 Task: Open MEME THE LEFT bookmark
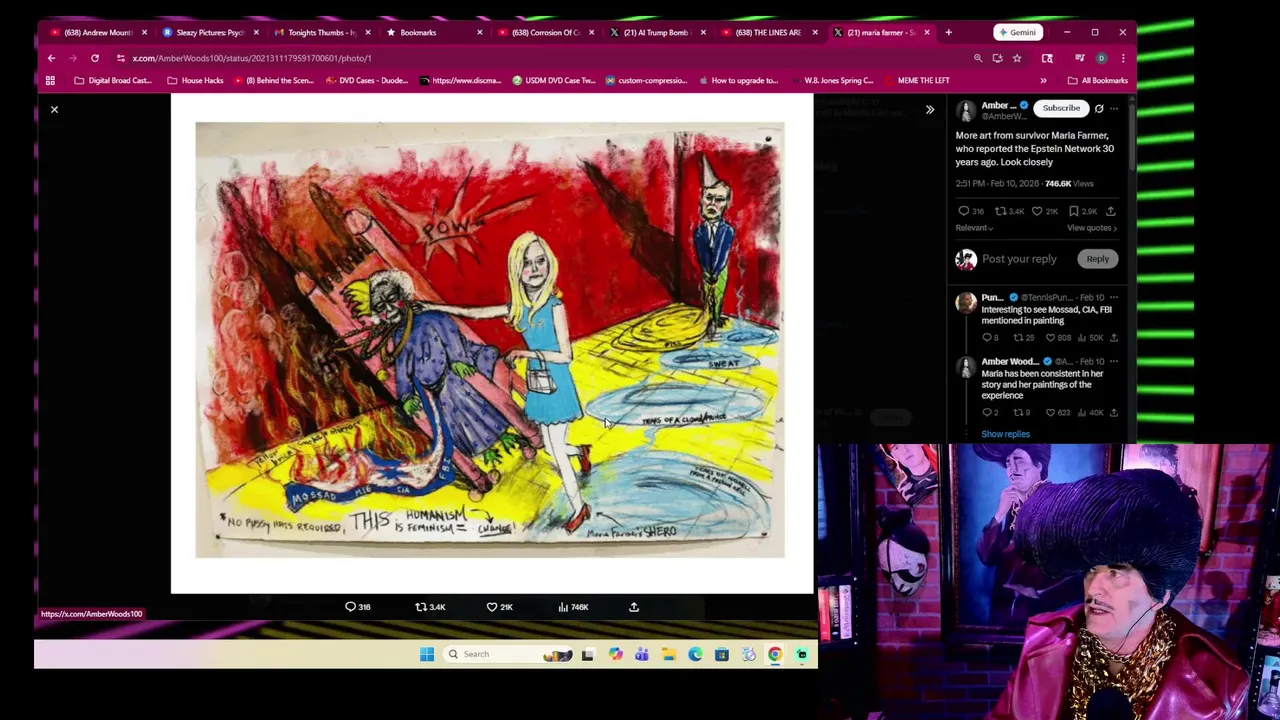(x=916, y=80)
